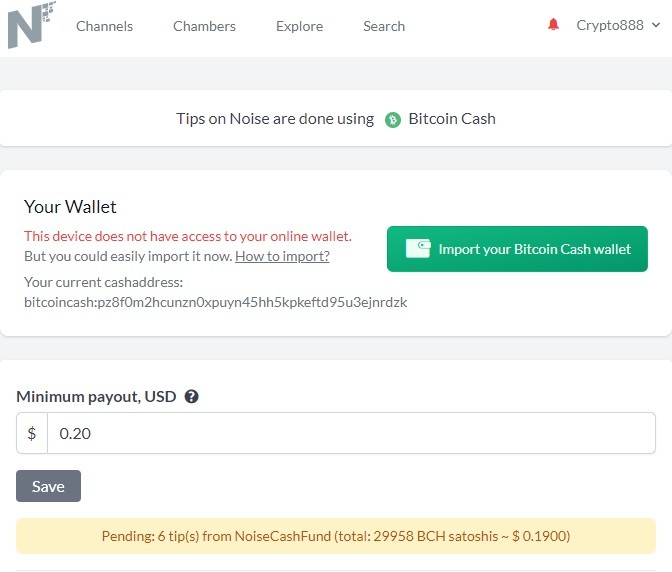Open Search from the navigation
The height and width of the screenshot is (572, 672).
click(384, 26)
